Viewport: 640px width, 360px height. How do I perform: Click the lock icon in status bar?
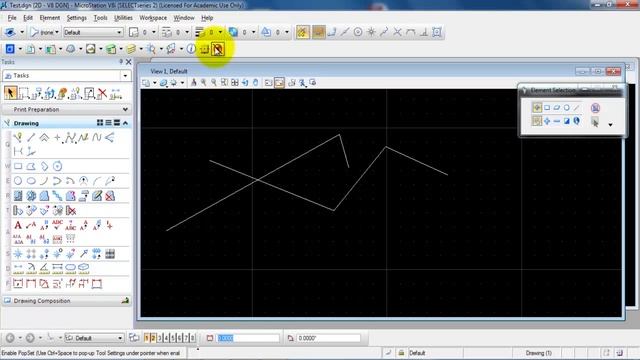point(401,353)
